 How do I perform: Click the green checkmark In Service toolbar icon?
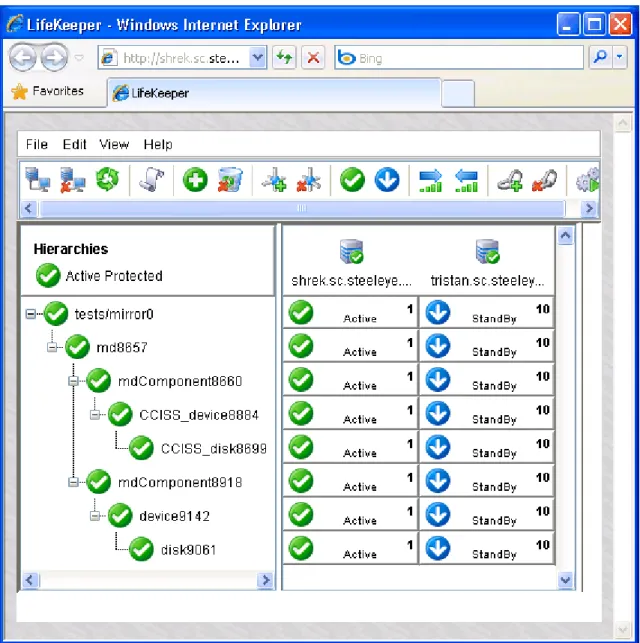tap(353, 180)
